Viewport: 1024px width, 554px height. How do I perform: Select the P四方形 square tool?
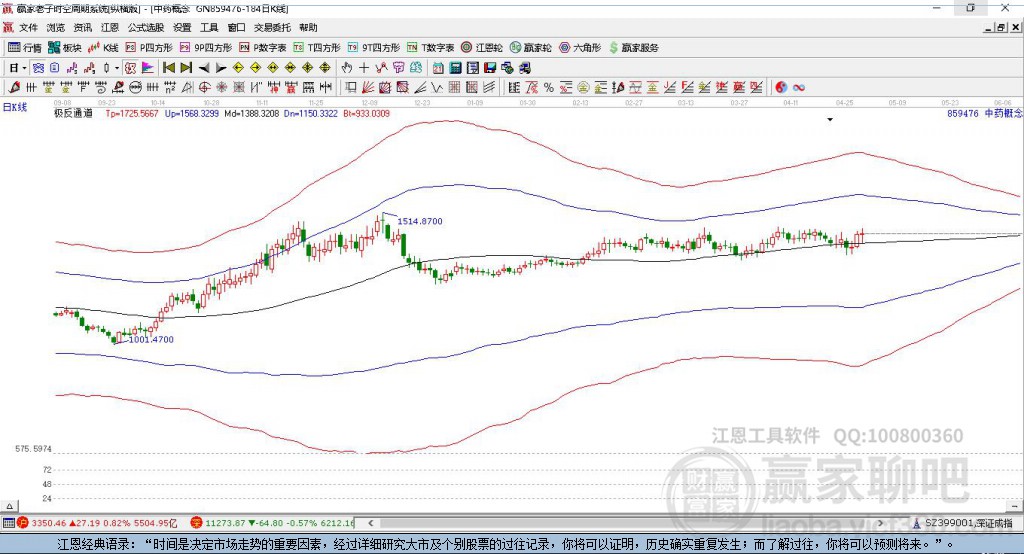(x=149, y=47)
